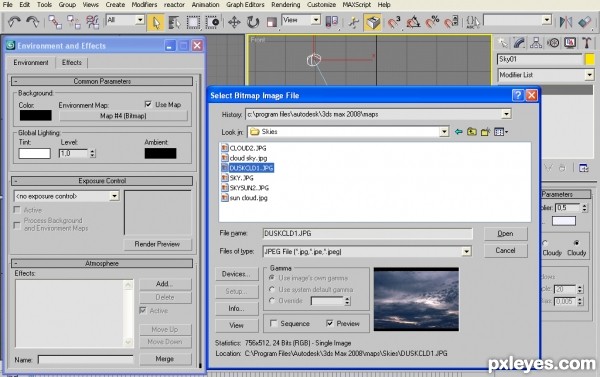This screenshot has height=377, width=600.
Task: Open the Rendering menu
Action: 285,5
